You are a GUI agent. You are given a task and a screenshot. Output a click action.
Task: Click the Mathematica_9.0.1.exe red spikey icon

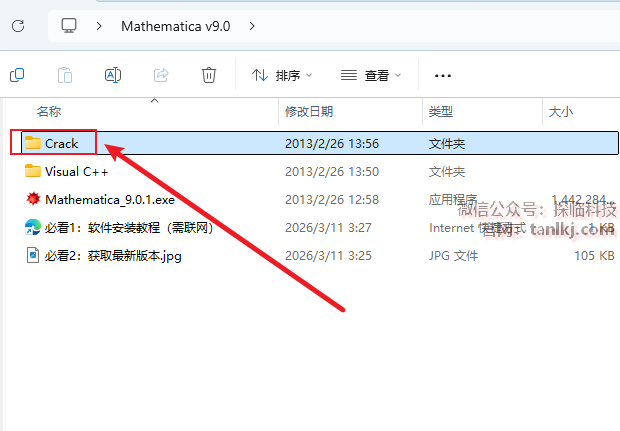click(x=33, y=199)
